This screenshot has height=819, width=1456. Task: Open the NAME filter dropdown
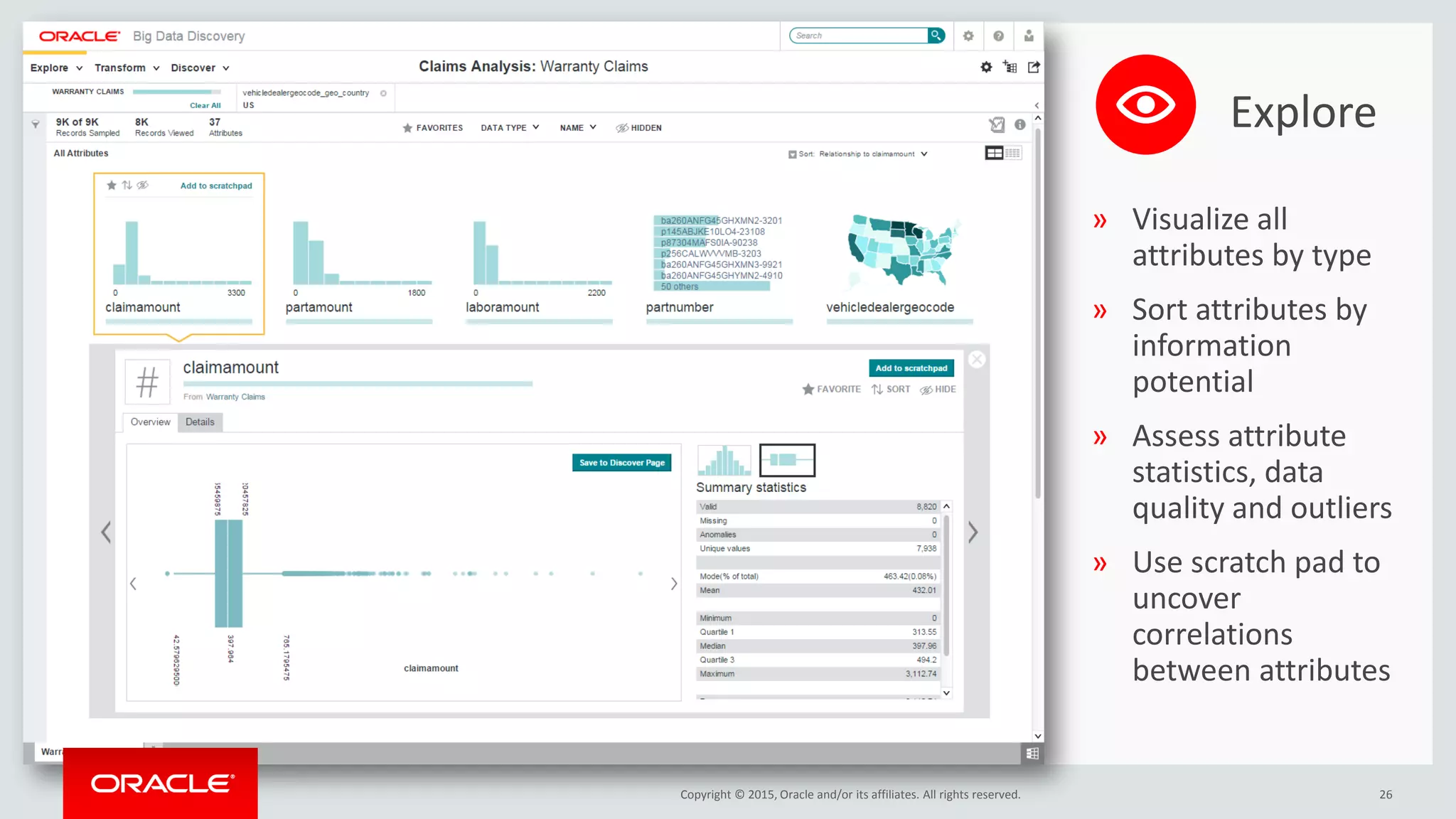point(577,128)
